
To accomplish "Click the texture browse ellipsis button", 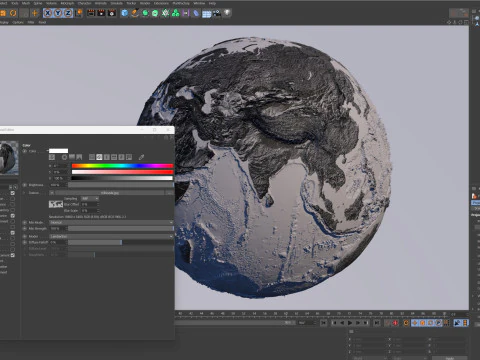I will [x=169, y=193].
